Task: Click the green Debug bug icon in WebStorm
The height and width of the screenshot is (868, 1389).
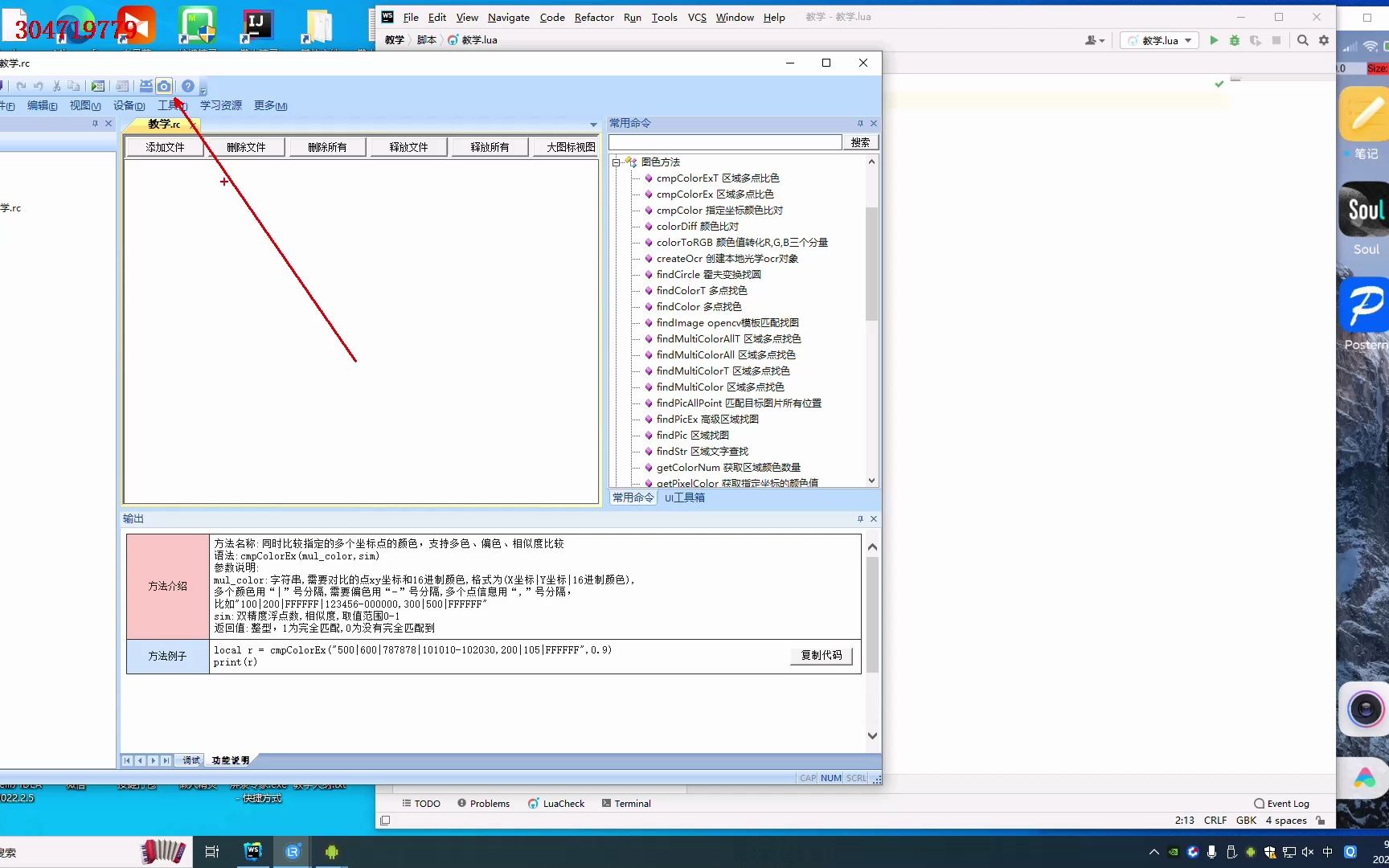Action: point(1235,40)
